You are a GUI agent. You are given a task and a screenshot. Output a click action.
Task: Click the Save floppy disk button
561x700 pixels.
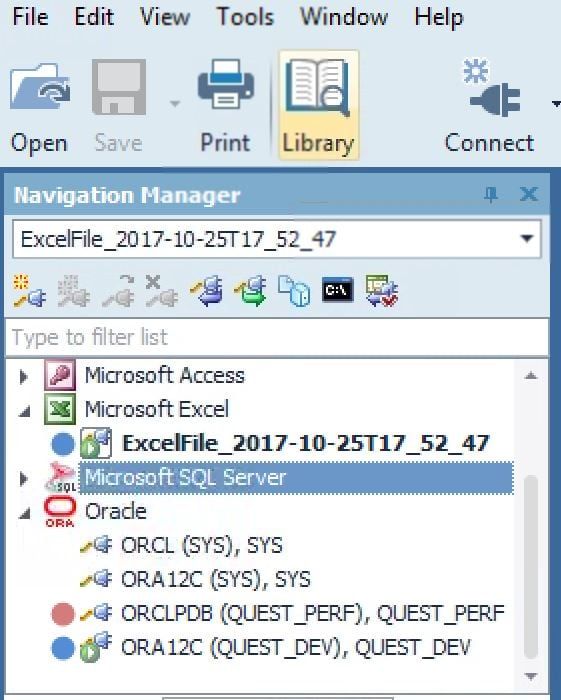pyautogui.click(x=119, y=107)
